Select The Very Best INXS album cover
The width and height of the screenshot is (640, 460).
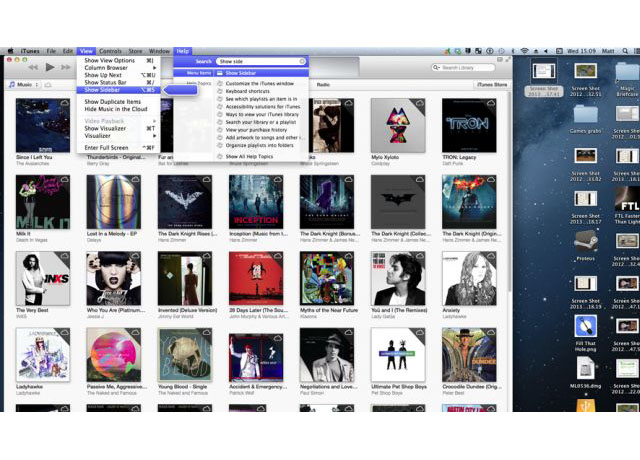43,278
